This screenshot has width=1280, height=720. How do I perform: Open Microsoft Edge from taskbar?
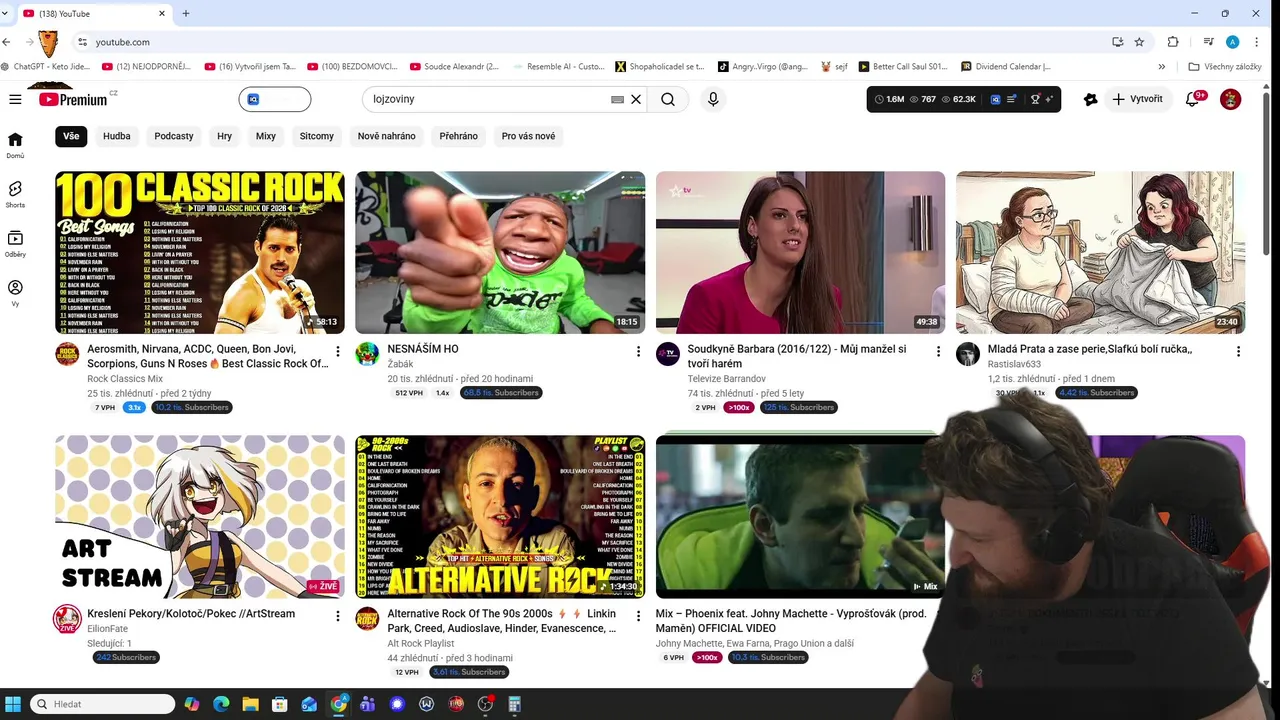[x=221, y=704]
